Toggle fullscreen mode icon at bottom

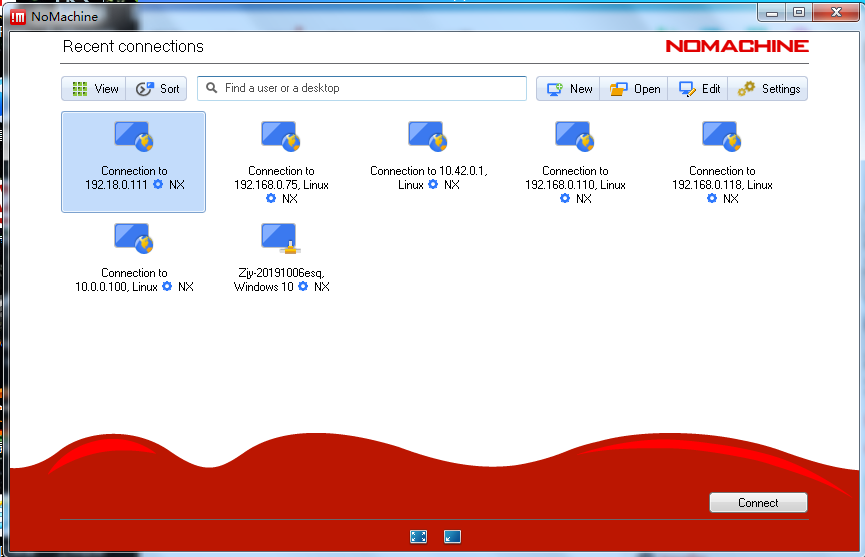pyautogui.click(x=418, y=537)
